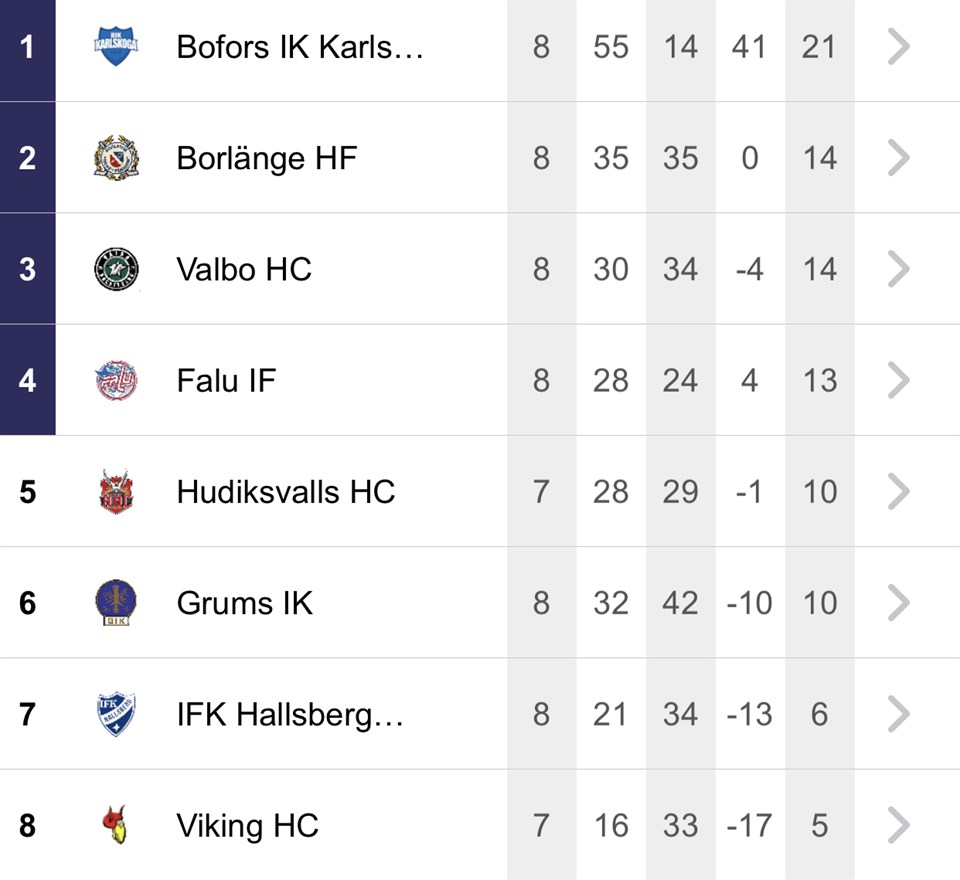Click the Grums IK team emblem
The height and width of the screenshot is (880, 960).
click(116, 603)
